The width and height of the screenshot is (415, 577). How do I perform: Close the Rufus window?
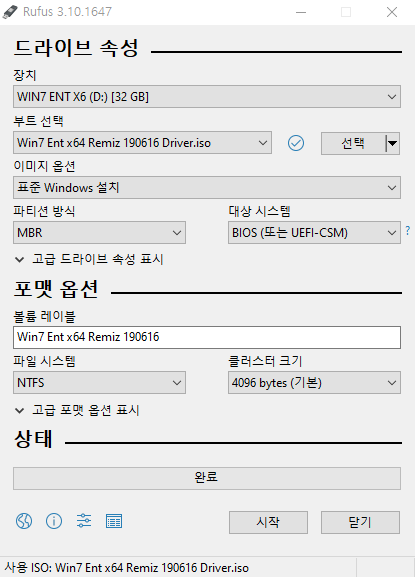pyautogui.click(x=392, y=12)
